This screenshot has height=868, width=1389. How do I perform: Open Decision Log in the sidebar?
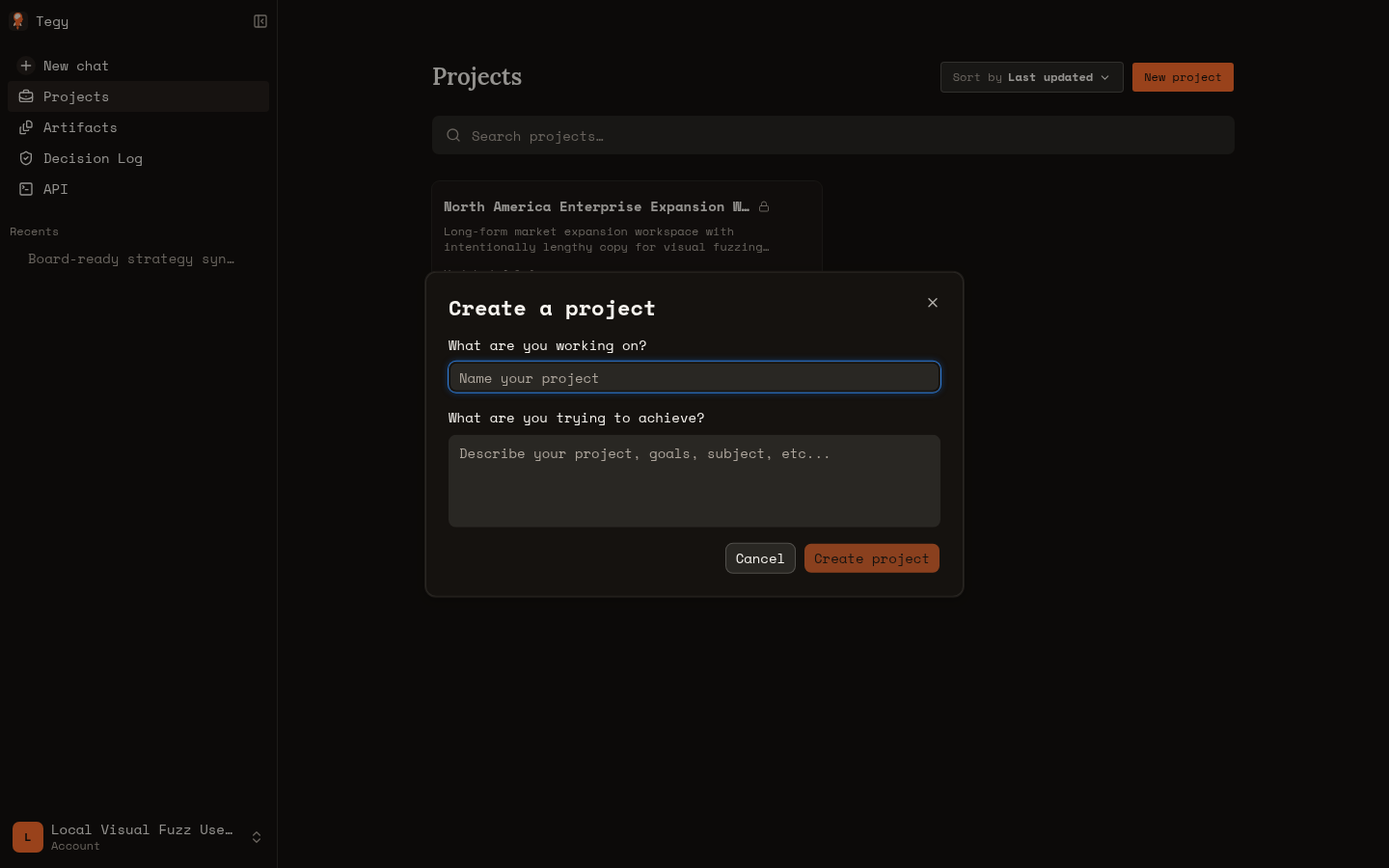click(x=138, y=158)
